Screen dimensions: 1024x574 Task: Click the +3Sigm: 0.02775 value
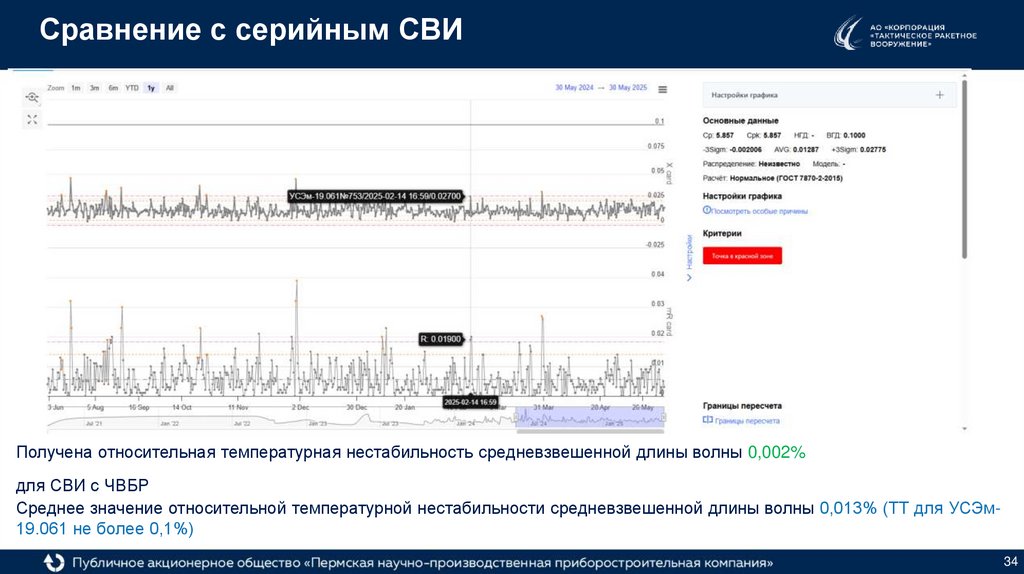click(x=859, y=150)
